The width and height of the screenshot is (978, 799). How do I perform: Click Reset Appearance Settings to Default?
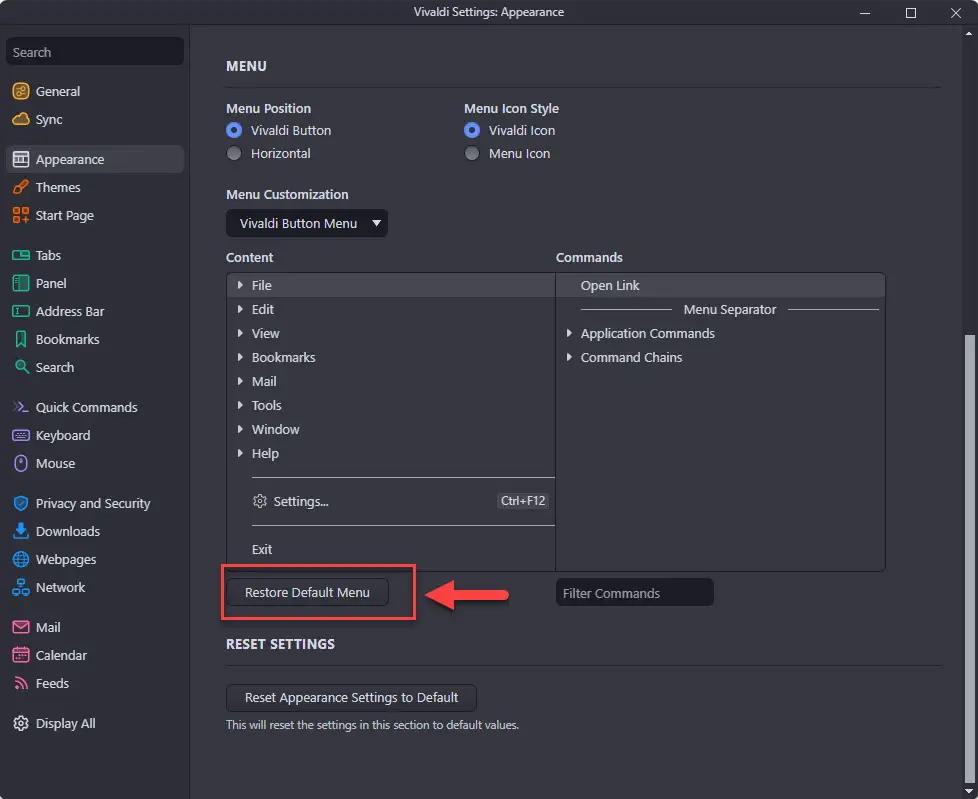coord(351,697)
